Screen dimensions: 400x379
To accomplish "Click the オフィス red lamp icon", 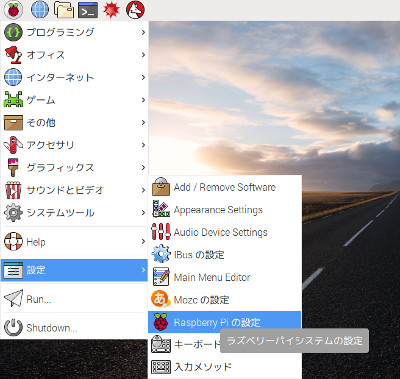I will [13, 55].
